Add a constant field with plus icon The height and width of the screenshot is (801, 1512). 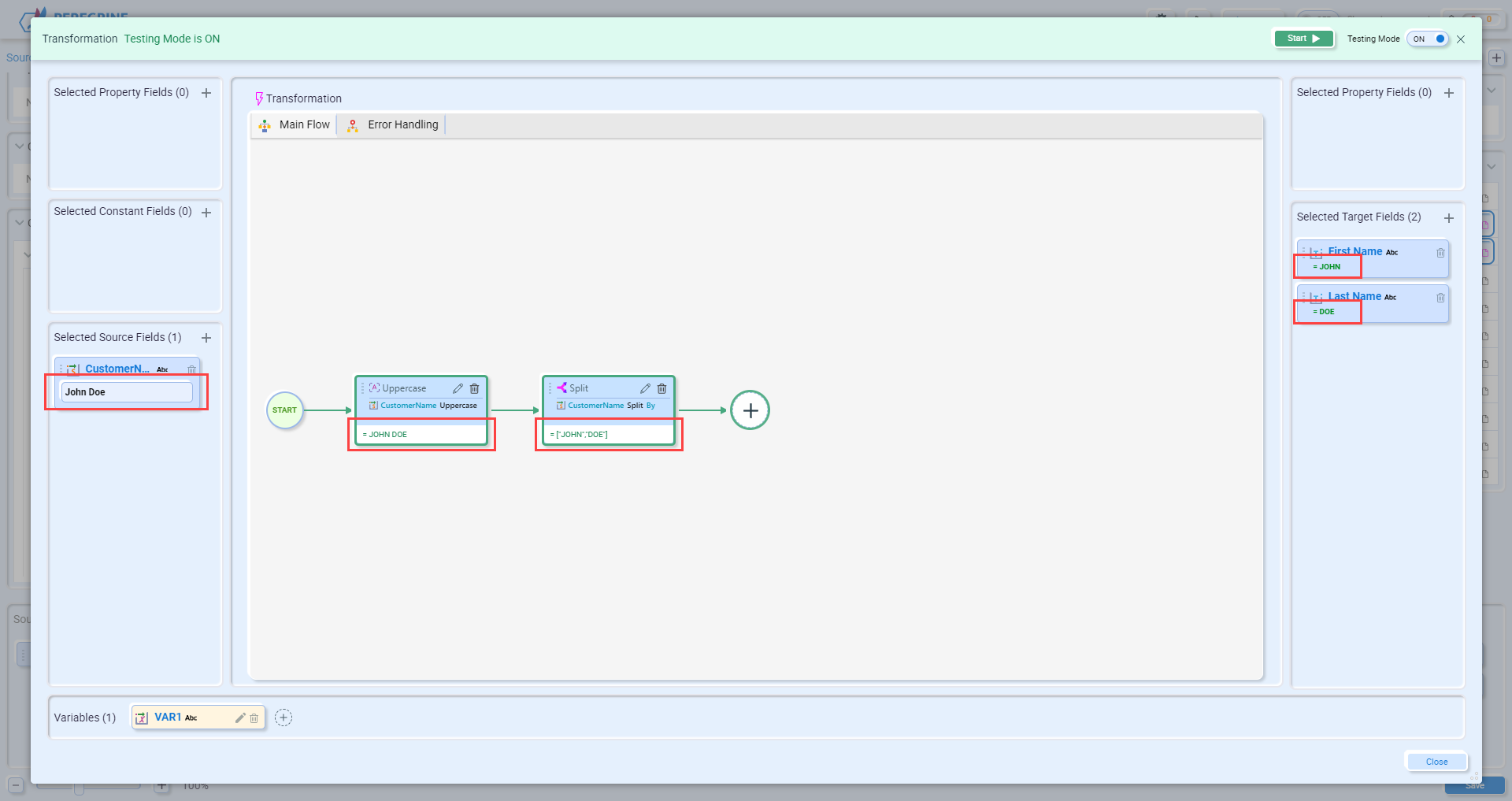[x=206, y=213]
